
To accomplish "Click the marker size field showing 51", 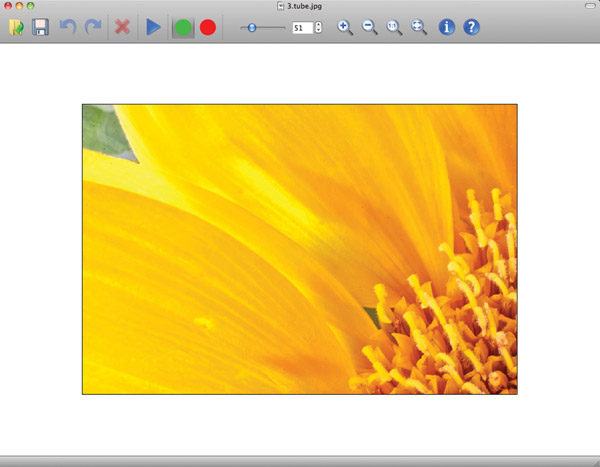I will (303, 28).
